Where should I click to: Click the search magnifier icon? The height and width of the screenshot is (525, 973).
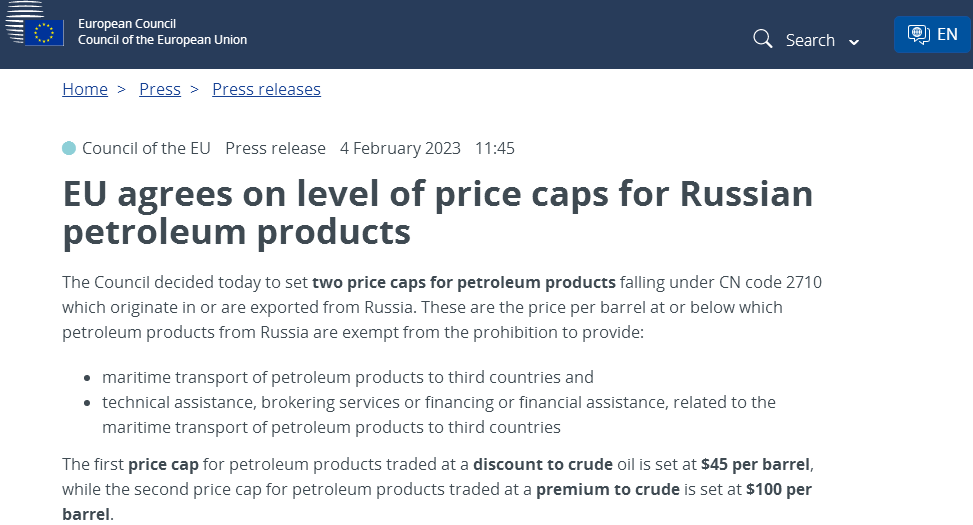(763, 39)
